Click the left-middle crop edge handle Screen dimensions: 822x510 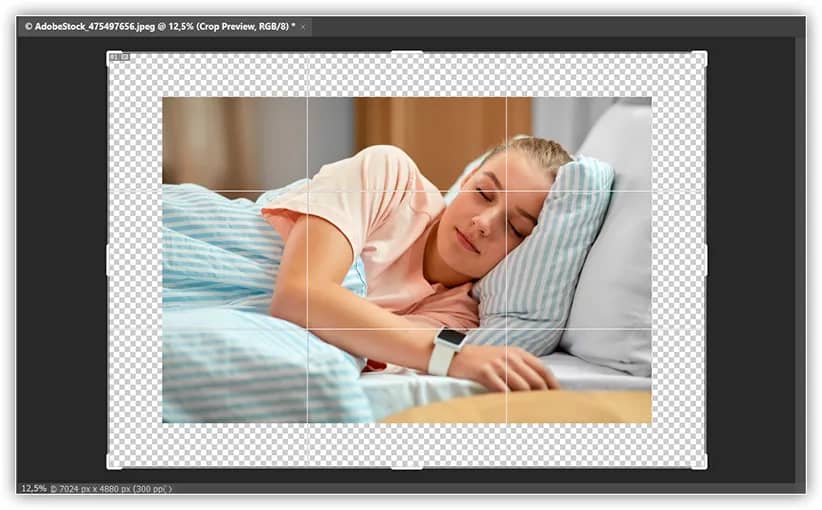[x=108, y=260]
